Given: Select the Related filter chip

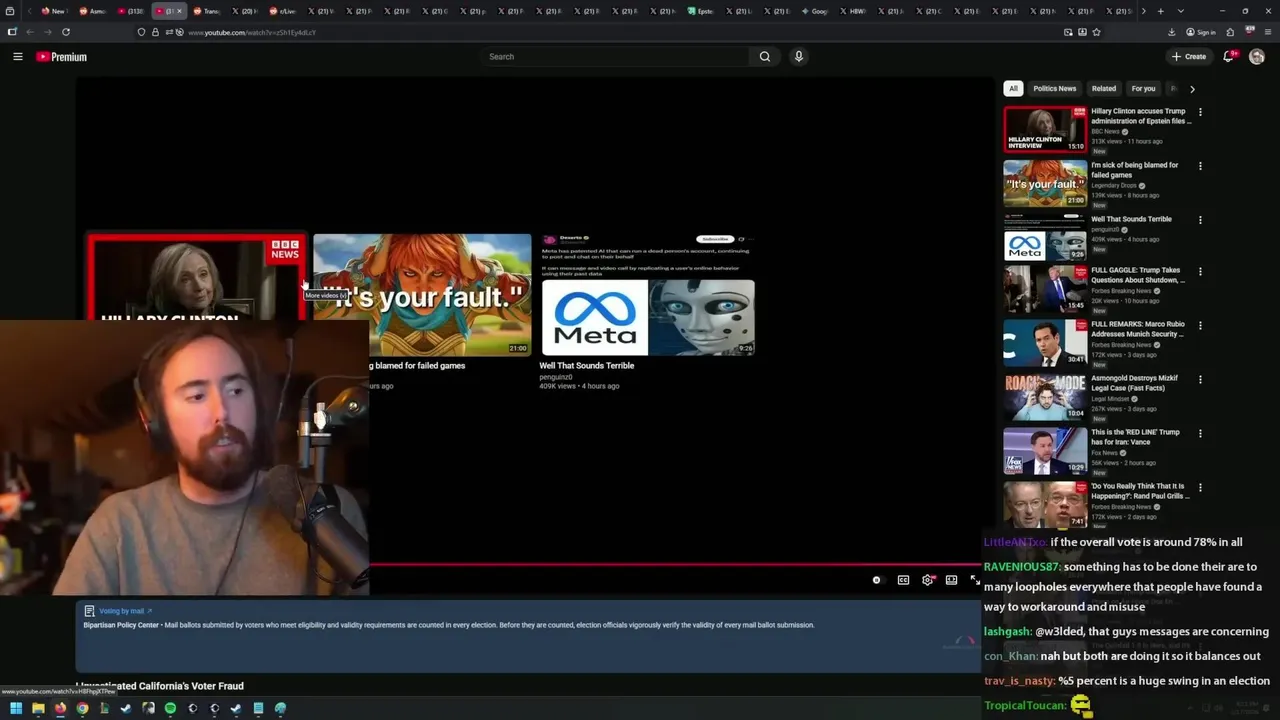Looking at the screenshot, I should [x=1104, y=88].
